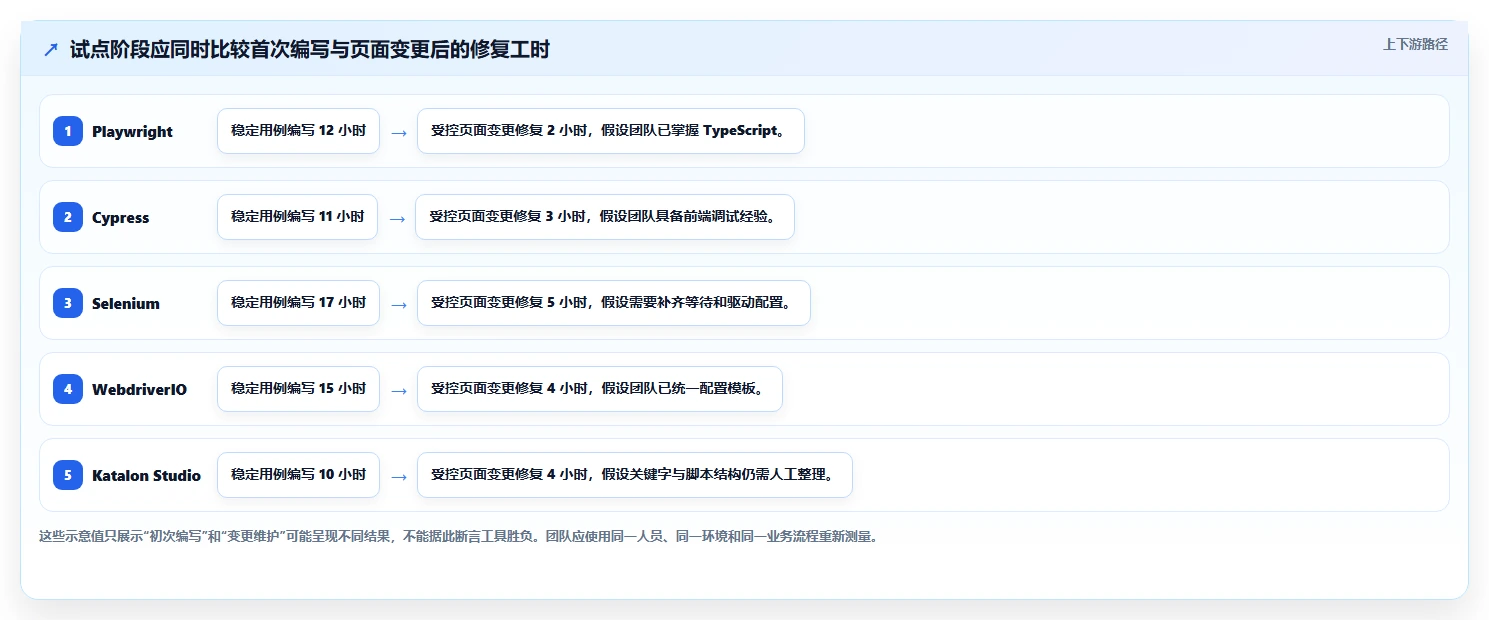This screenshot has width=1489, height=620.
Task: Click the 修复 3 小时 前端调试经验 box
Action: click(x=605, y=217)
